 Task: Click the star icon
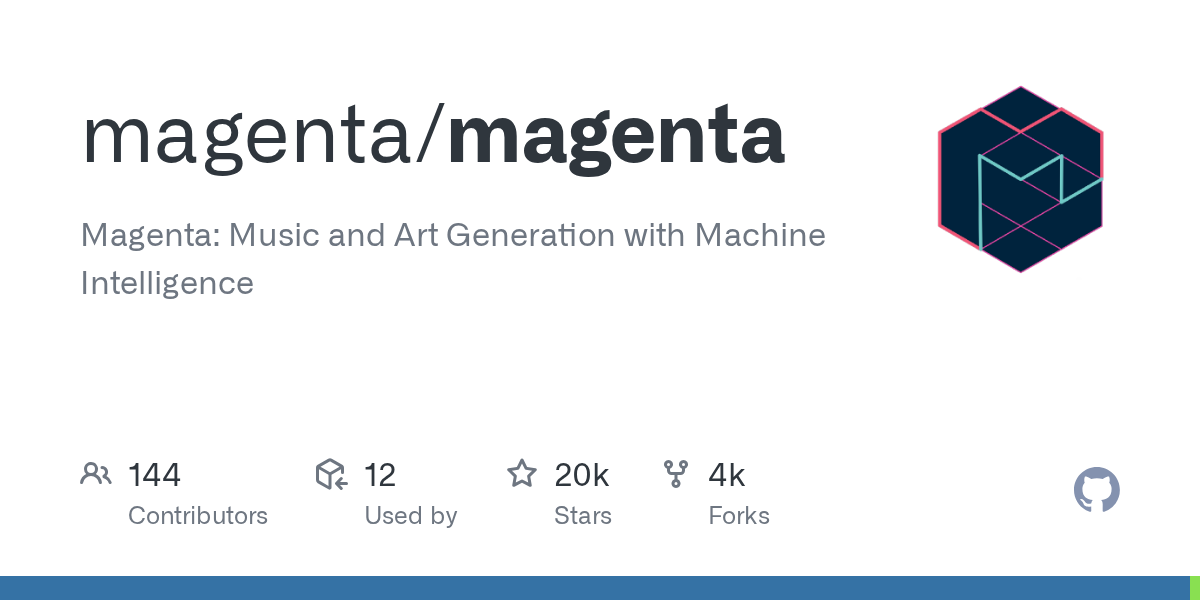pos(522,474)
